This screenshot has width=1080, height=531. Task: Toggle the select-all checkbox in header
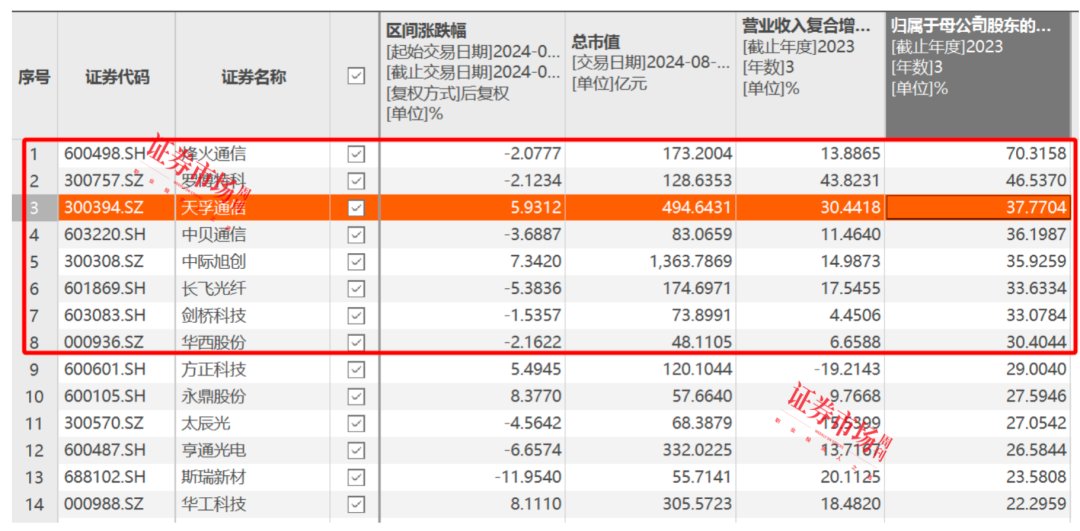[355, 76]
